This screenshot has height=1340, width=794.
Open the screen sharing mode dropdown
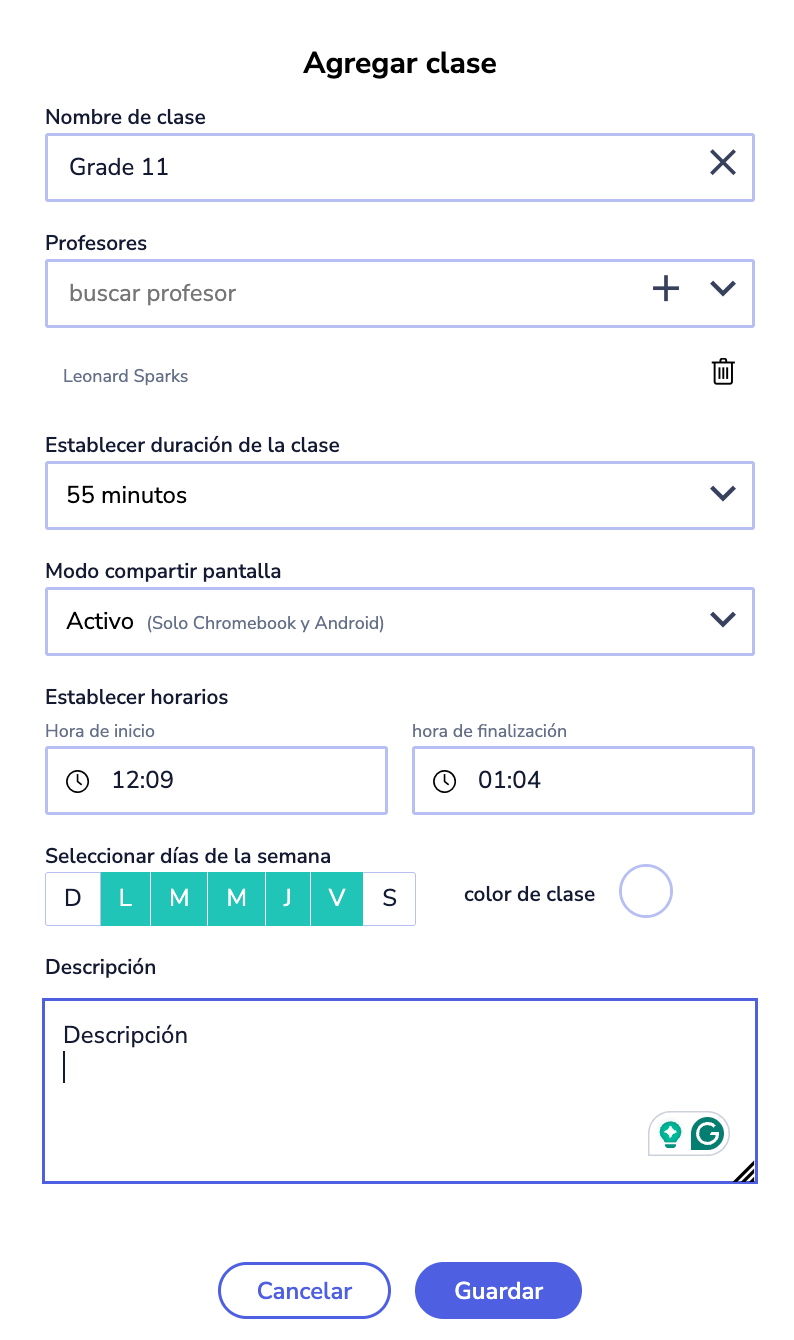400,621
